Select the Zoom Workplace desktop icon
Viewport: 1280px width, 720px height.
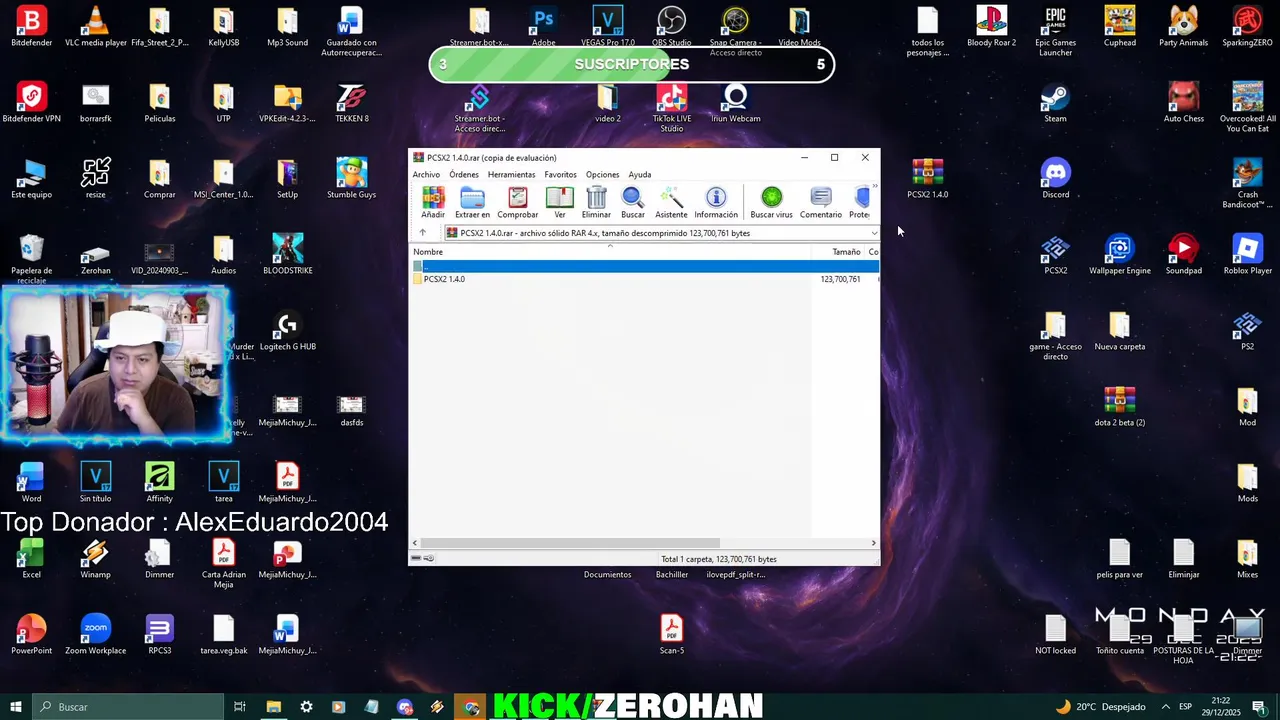[x=95, y=635]
